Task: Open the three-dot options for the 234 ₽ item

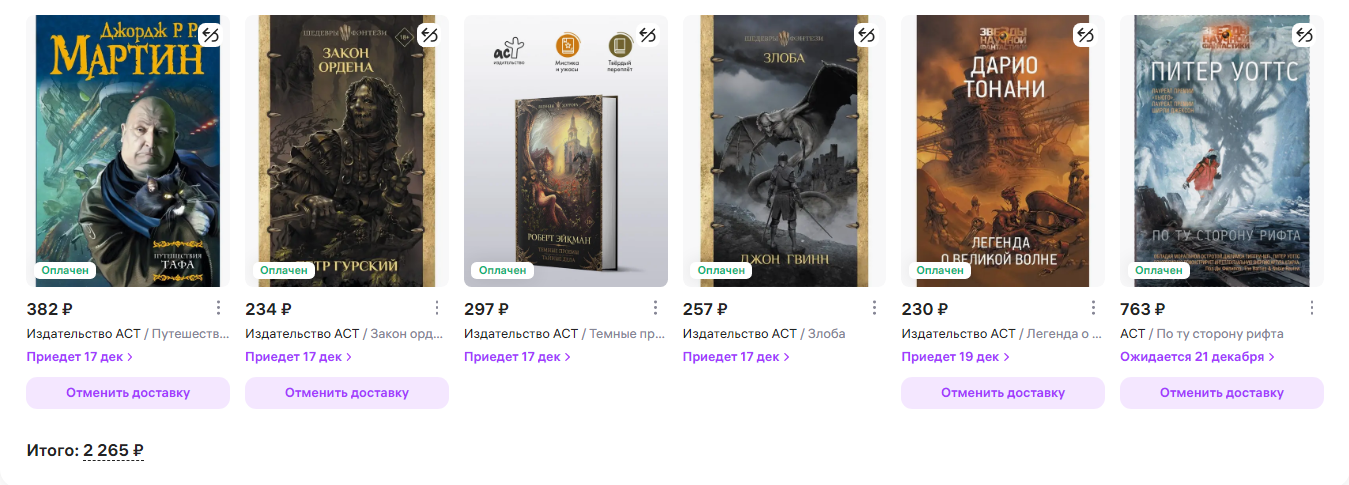Action: [x=436, y=308]
